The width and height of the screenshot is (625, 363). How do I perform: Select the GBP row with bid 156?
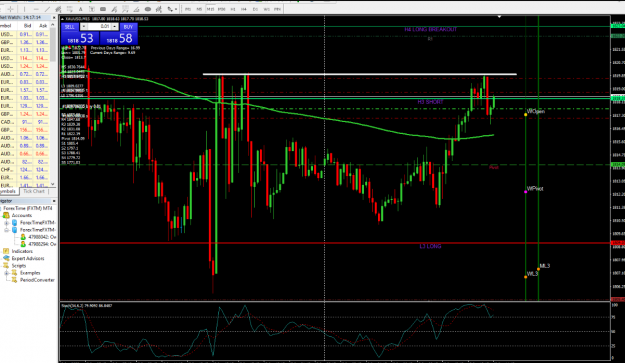point(25,130)
